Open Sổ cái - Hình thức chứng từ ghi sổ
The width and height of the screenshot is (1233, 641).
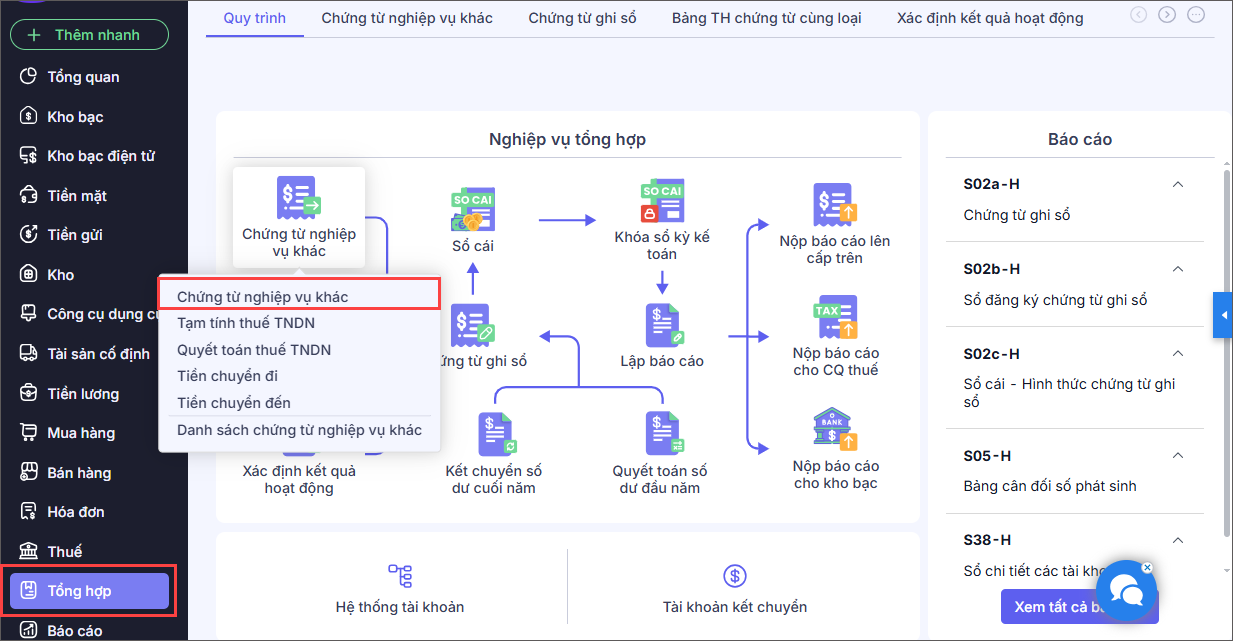(1069, 393)
